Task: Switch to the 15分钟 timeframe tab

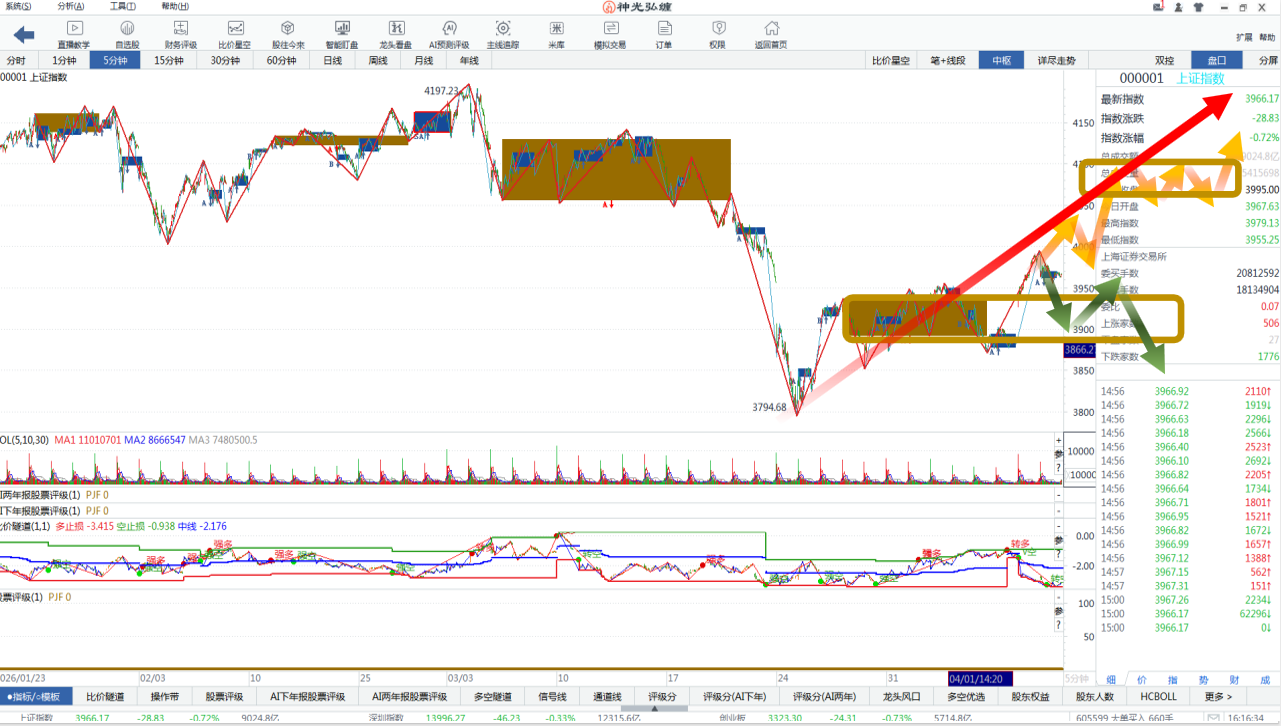Action: (x=168, y=60)
